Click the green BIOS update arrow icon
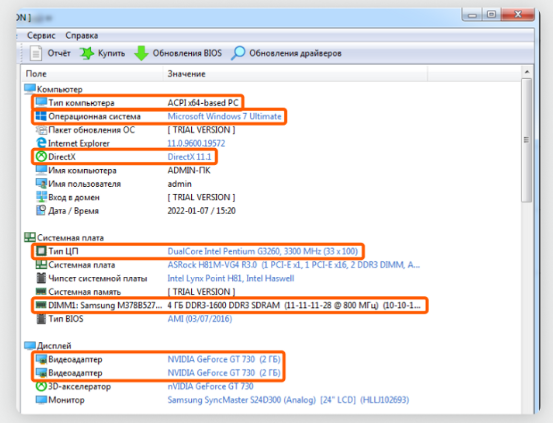Screen dimensions: 553x423 click(x=141, y=53)
